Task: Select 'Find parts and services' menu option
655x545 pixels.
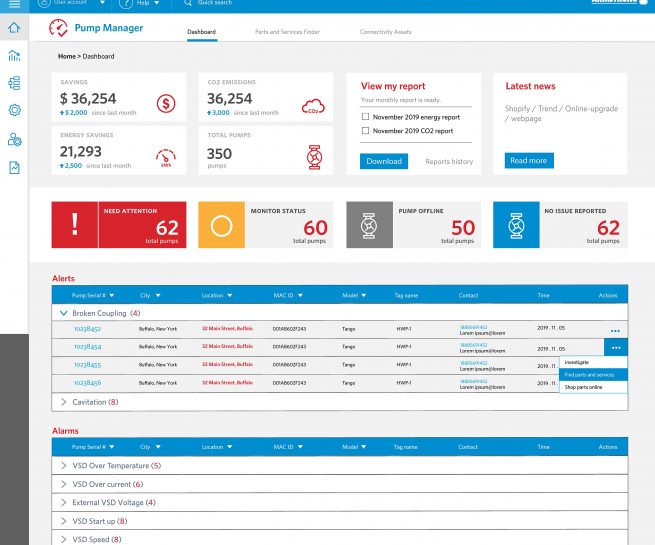Action: 589,374
